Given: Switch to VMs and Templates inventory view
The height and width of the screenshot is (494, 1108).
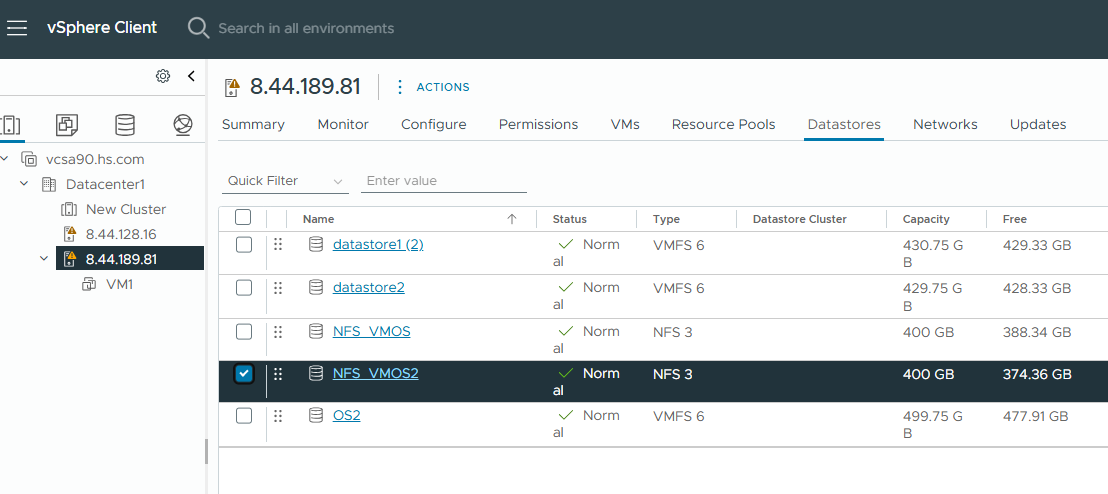Looking at the screenshot, I should (67, 125).
